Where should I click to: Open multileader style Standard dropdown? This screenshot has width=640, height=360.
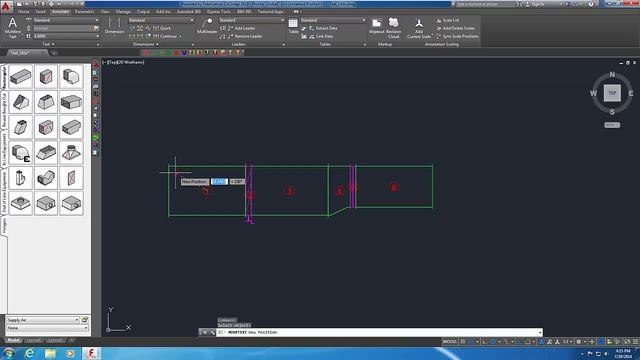pos(251,20)
